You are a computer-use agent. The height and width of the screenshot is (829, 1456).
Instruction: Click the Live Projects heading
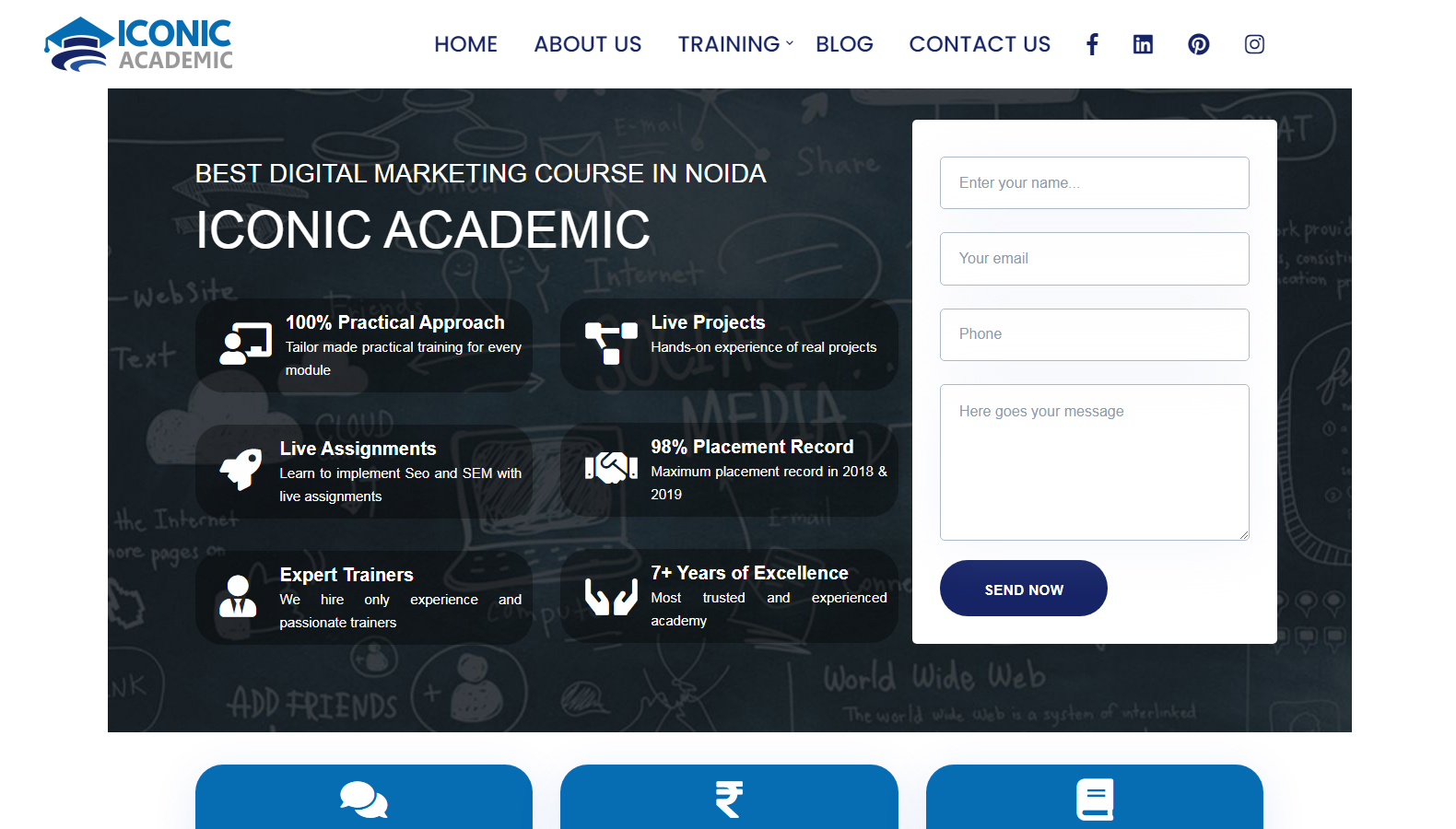tap(708, 322)
